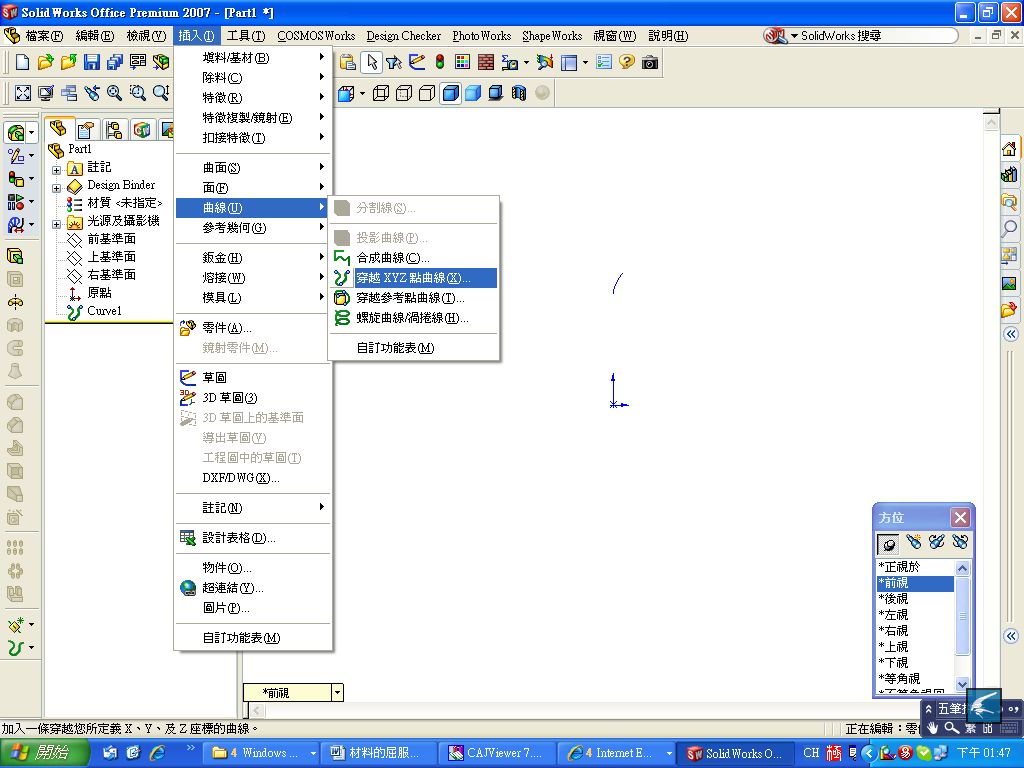This screenshot has width=1024, height=768.
Task: Click the Edit Color palette icon
Action: click(x=462, y=62)
